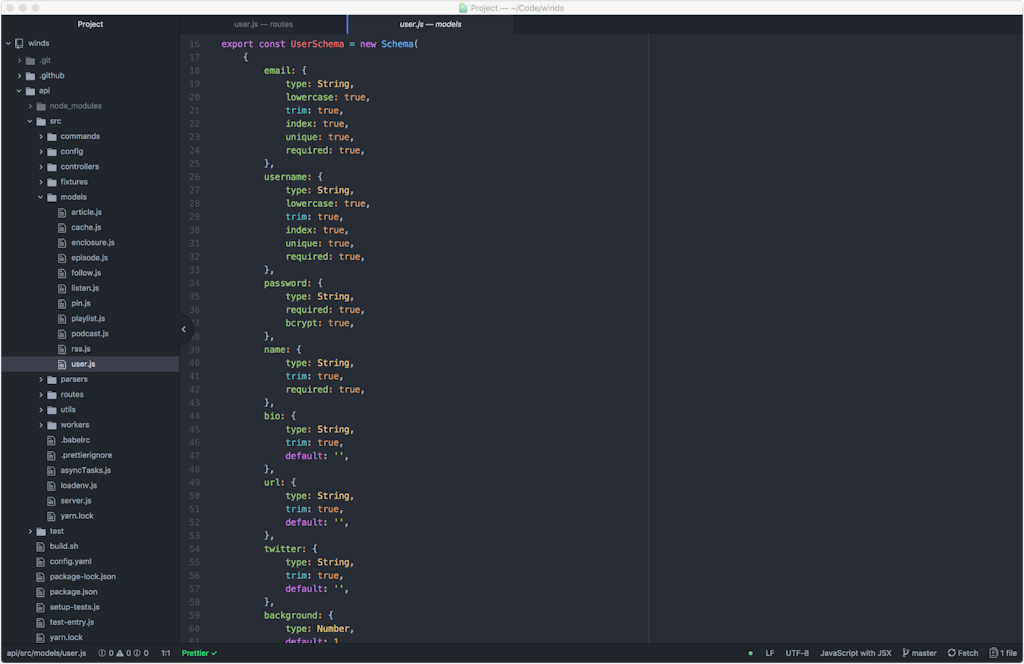Click the linter errors count icon
Viewport: 1024px width, 664px height.
coord(103,653)
